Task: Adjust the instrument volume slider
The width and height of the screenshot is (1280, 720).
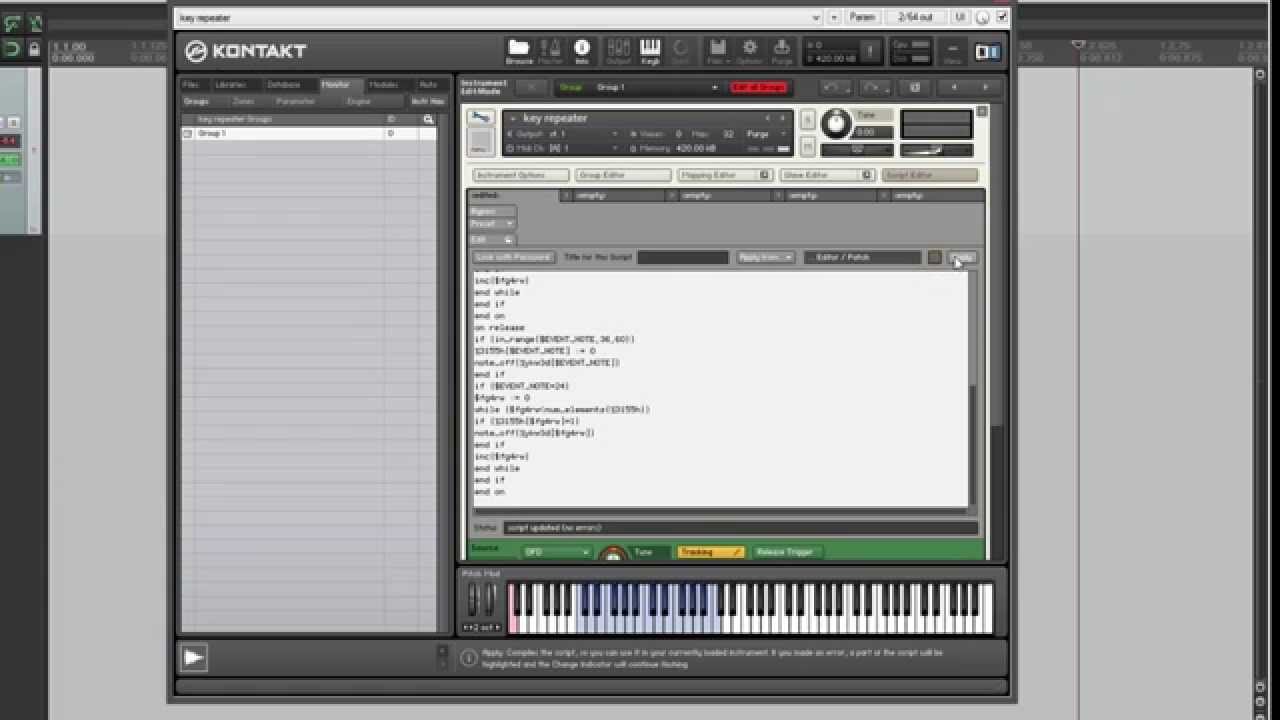Action: (936, 150)
